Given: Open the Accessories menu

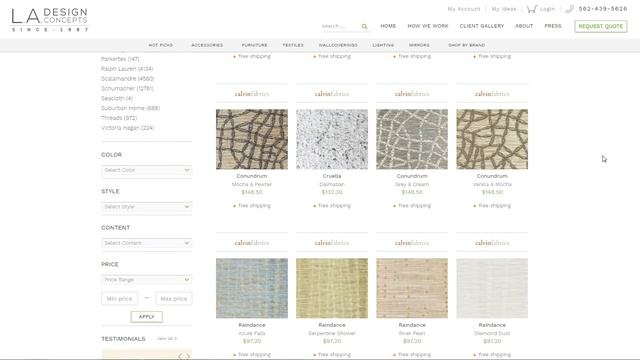Looking at the screenshot, I should (x=207, y=45).
